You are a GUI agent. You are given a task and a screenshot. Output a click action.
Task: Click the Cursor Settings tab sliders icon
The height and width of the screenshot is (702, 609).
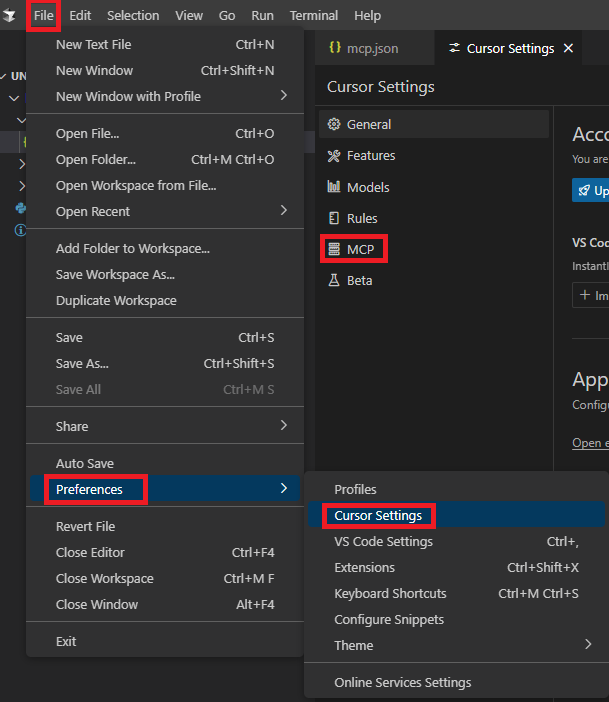(x=455, y=48)
